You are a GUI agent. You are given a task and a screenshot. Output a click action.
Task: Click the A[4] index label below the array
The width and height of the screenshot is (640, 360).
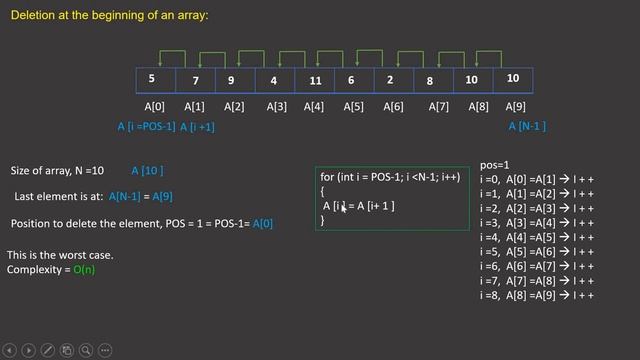click(313, 107)
